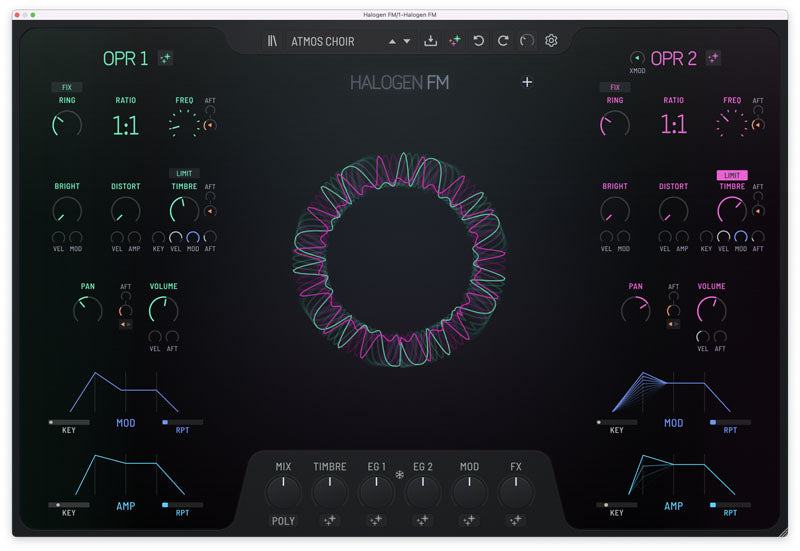Toggle the LIMIT button for OPR 1 timbre
This screenshot has width=800, height=551.
(x=184, y=173)
